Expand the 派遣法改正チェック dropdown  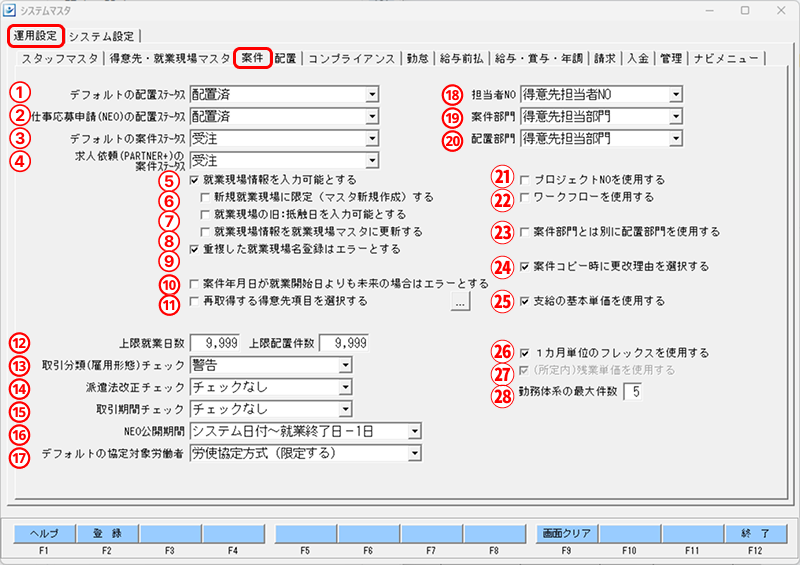[x=345, y=387]
